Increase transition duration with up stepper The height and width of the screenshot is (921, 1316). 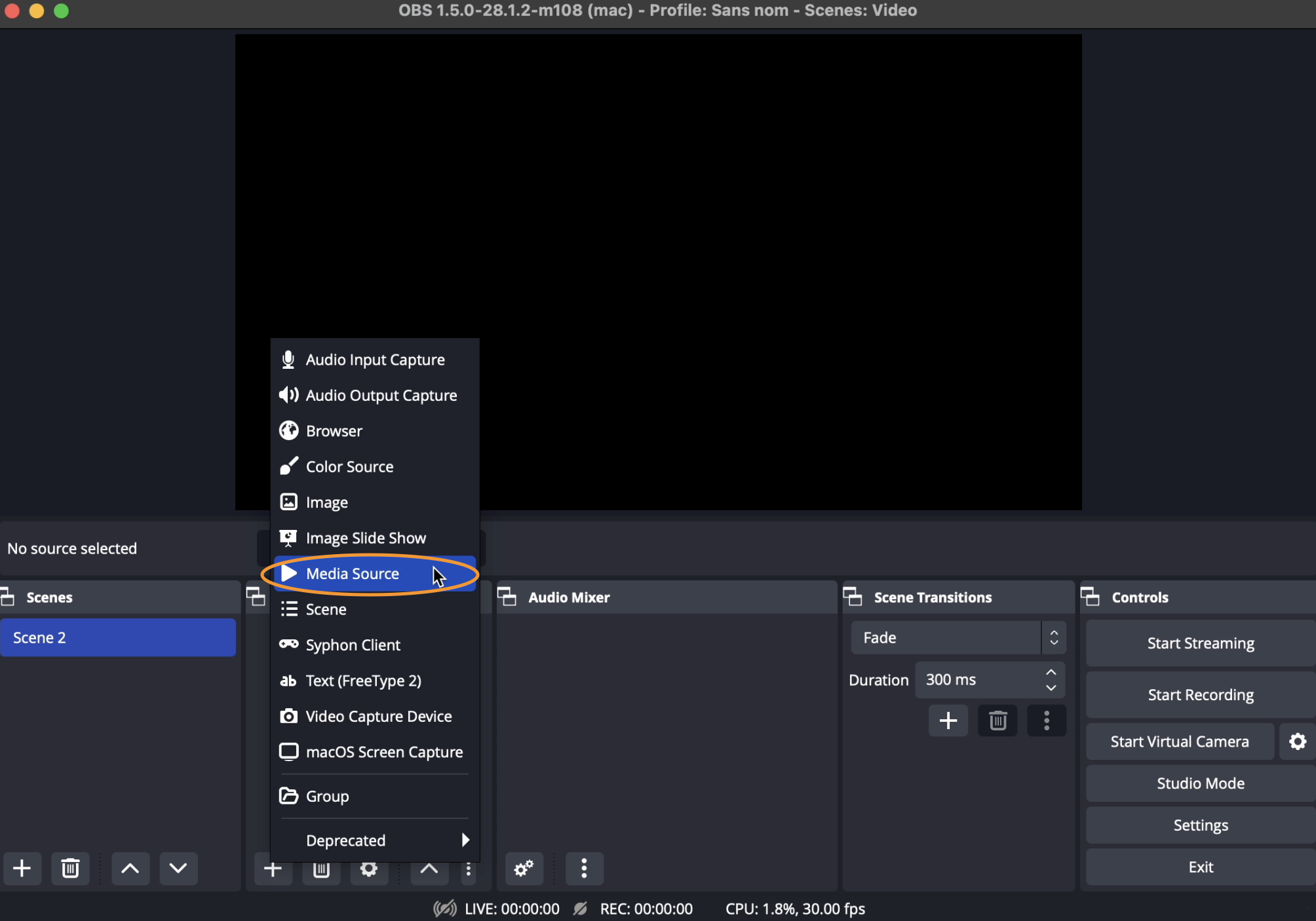1051,673
